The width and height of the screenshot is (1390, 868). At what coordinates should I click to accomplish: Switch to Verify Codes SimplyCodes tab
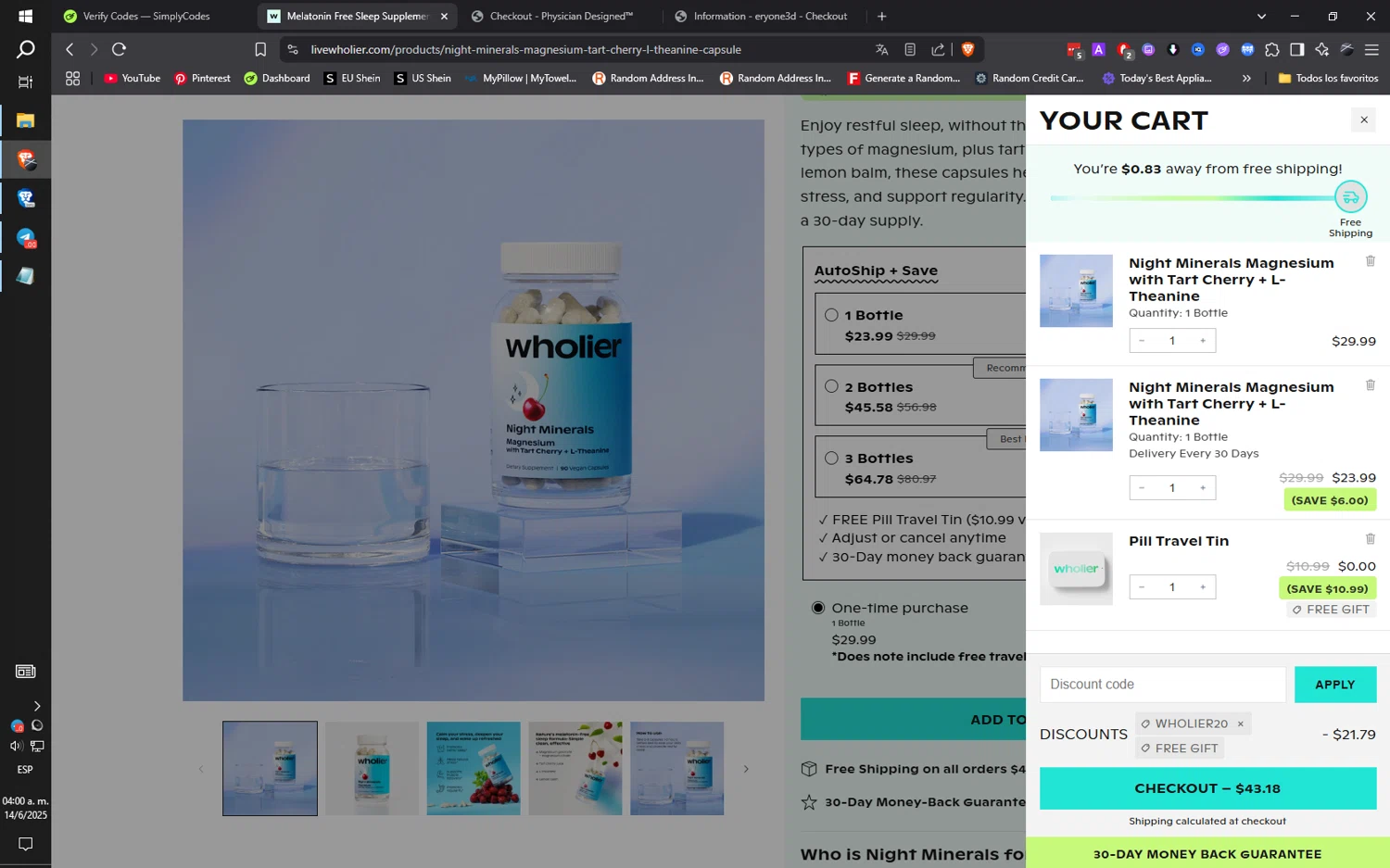[x=146, y=16]
